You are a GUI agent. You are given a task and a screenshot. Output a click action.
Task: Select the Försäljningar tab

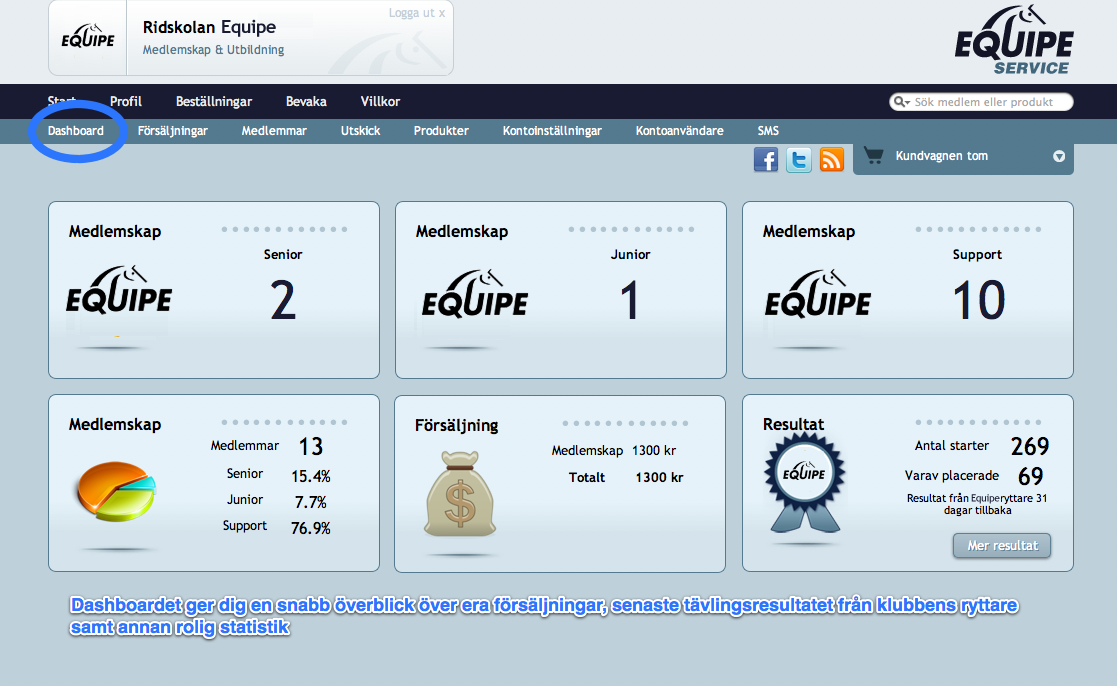[172, 130]
